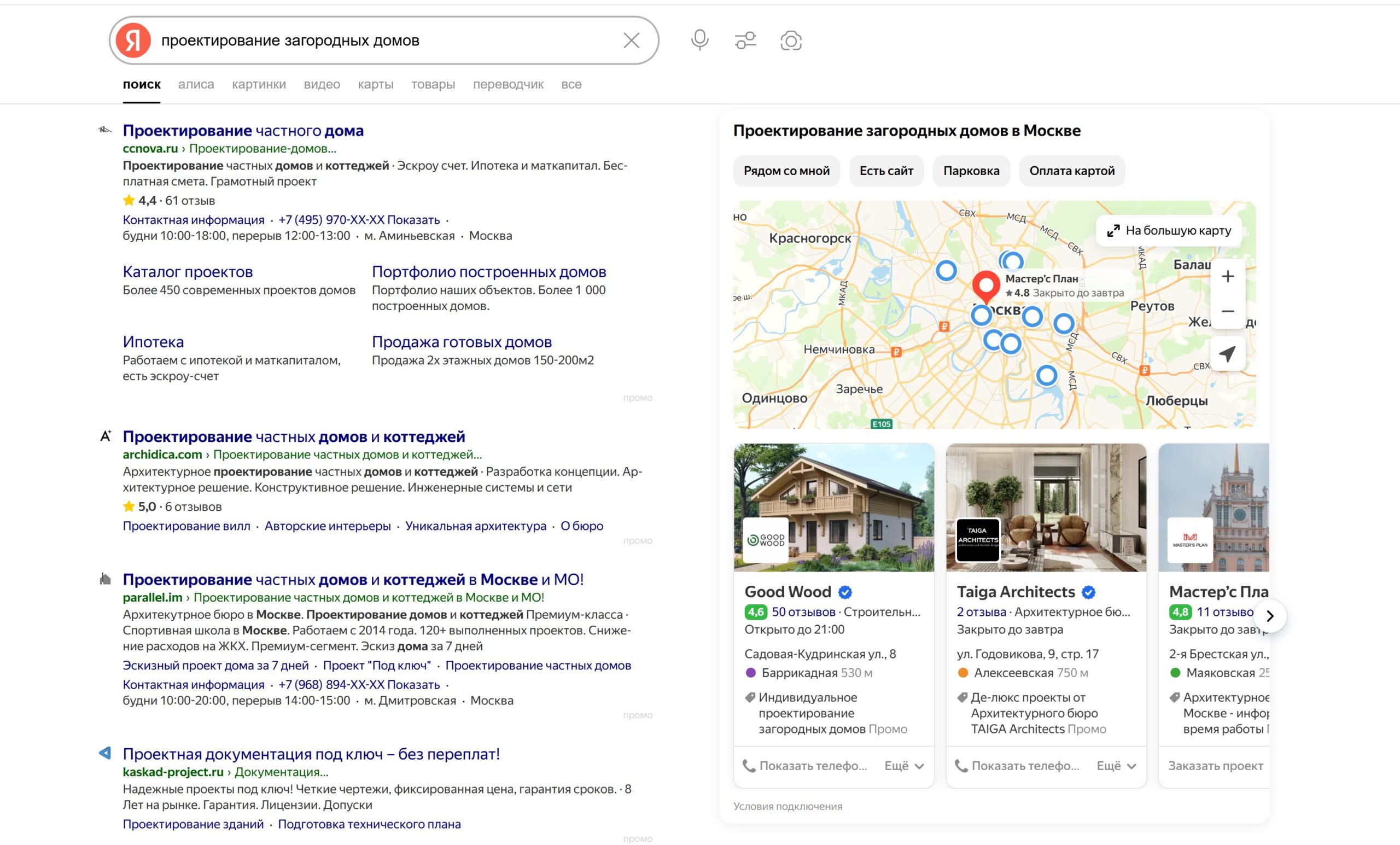The width and height of the screenshot is (1400, 845).
Task: Click Good Wood logo badge on photo
Action: (766, 539)
